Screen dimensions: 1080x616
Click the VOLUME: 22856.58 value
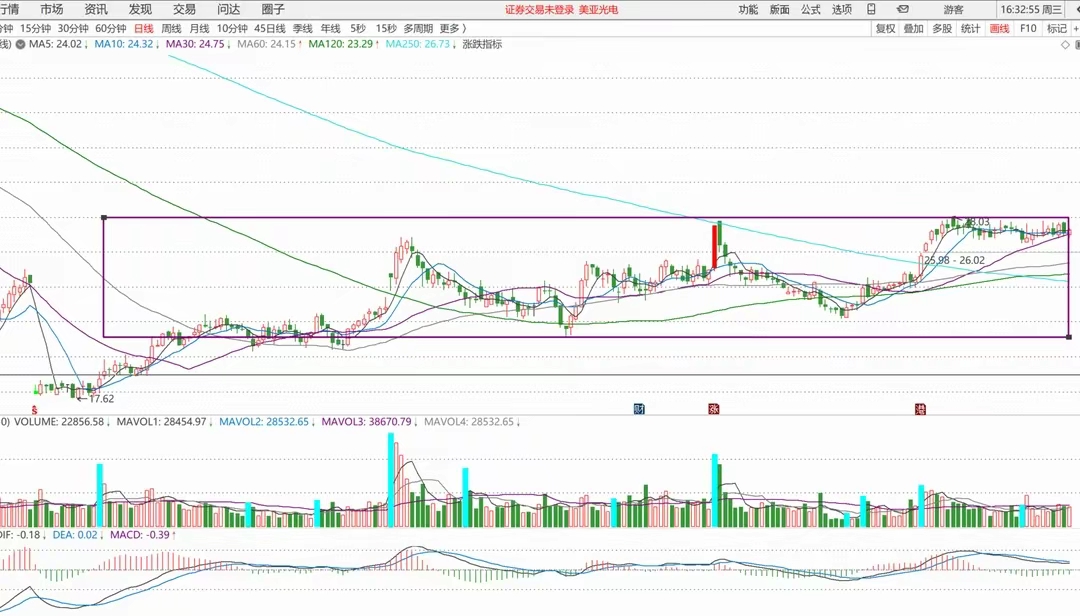coord(59,422)
